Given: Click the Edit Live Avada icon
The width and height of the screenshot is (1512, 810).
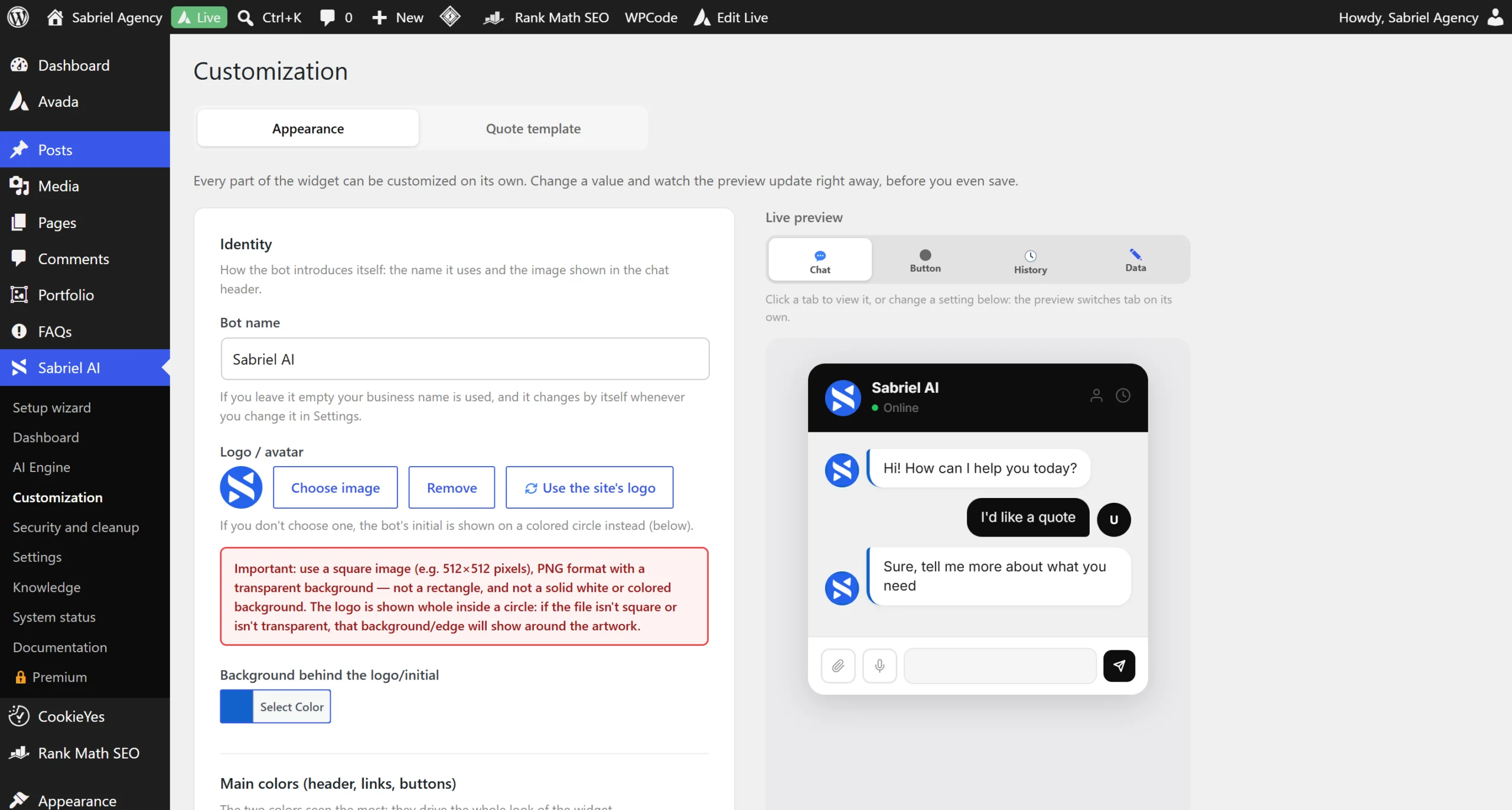Looking at the screenshot, I should (x=702, y=17).
